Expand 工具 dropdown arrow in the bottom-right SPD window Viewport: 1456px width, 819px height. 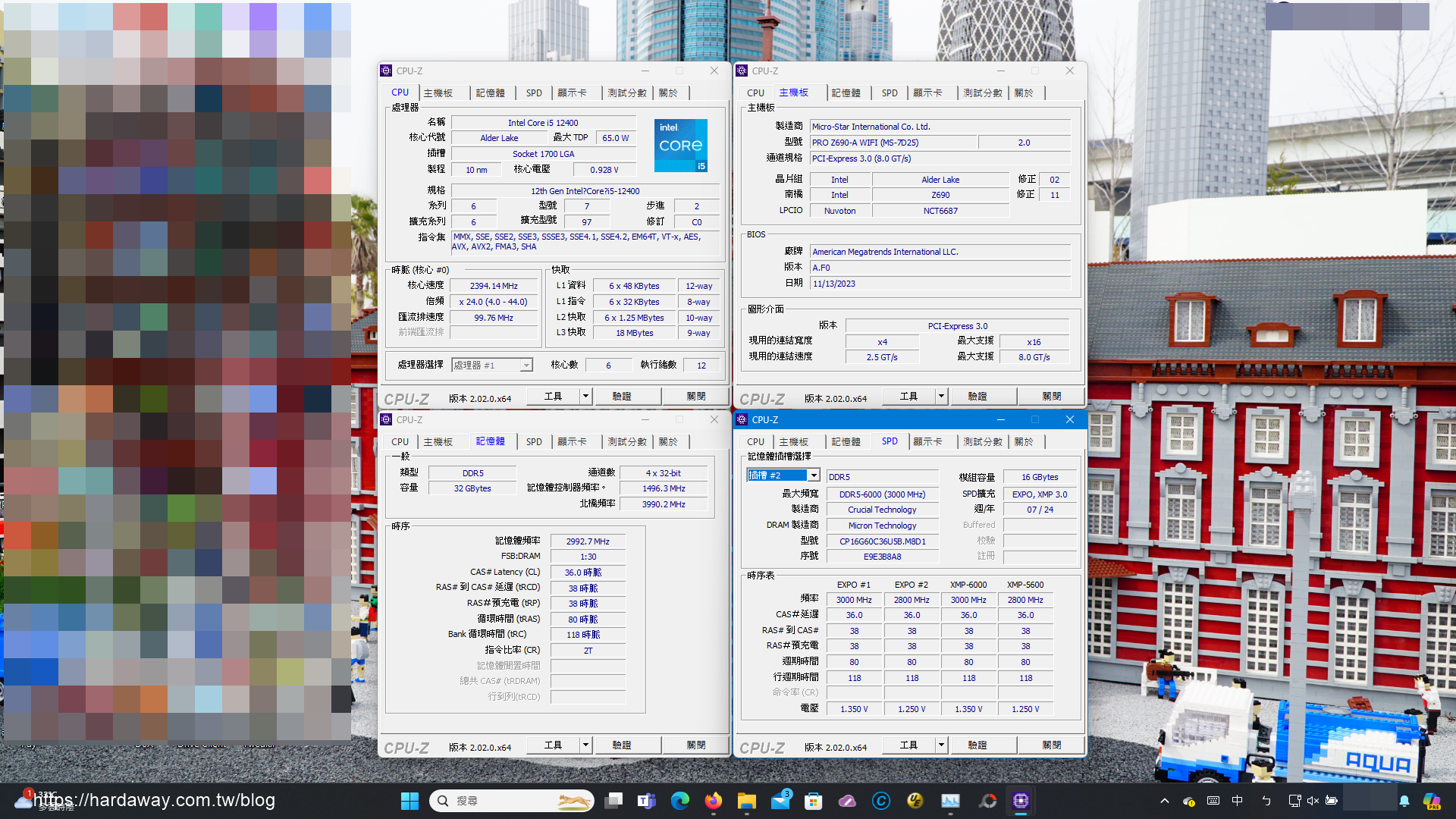[941, 745]
